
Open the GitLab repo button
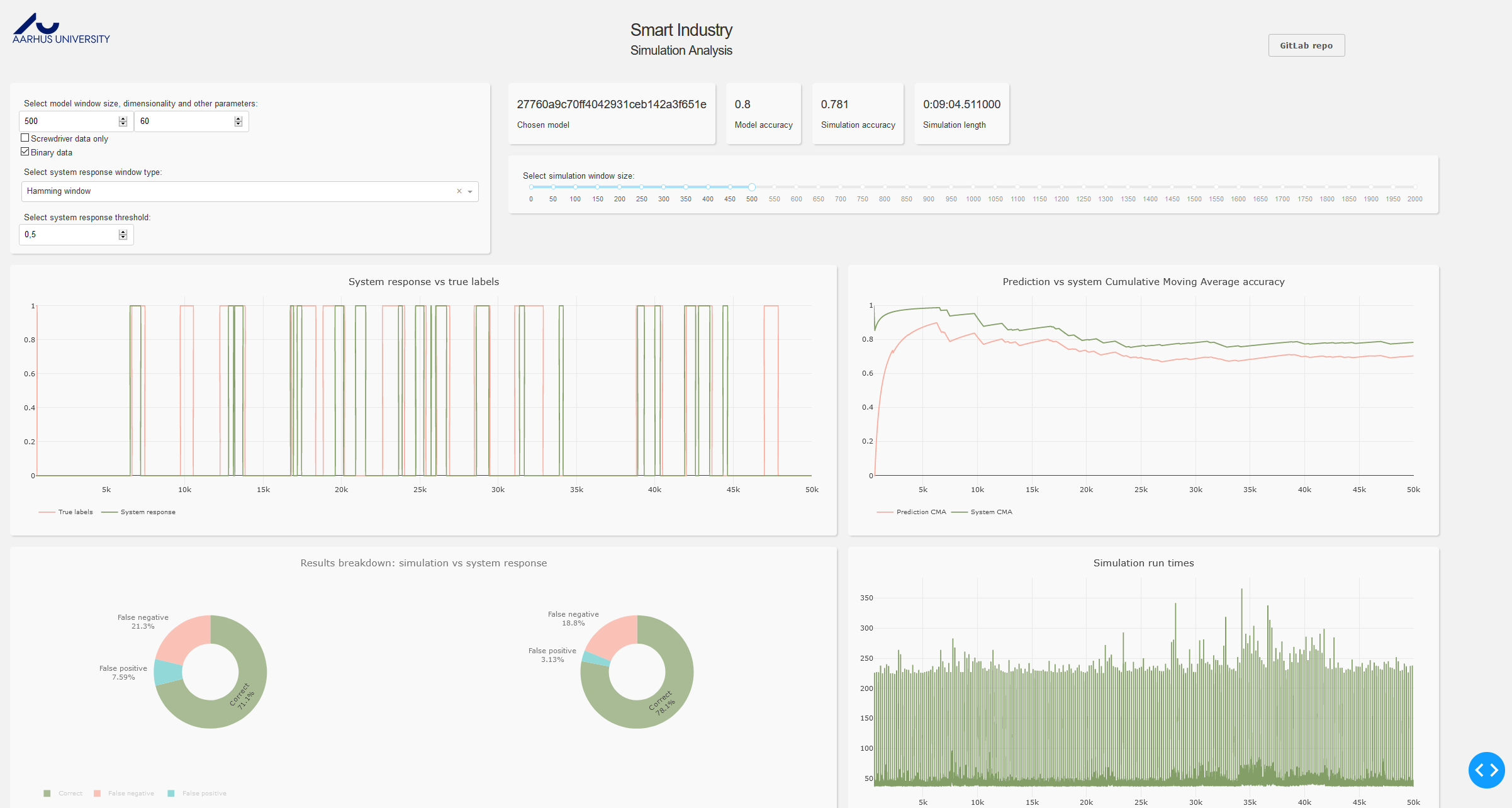pyautogui.click(x=1306, y=45)
